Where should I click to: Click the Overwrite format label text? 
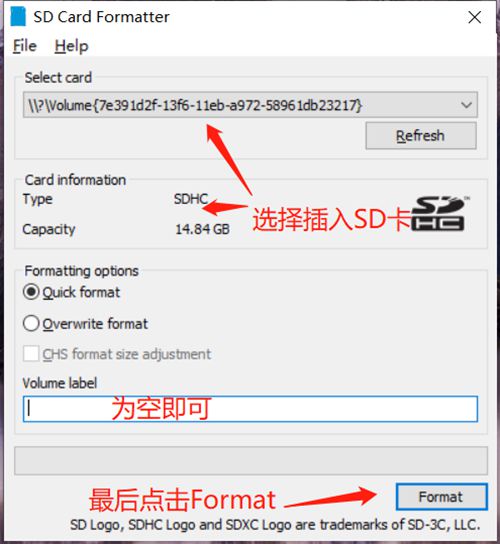95,324
